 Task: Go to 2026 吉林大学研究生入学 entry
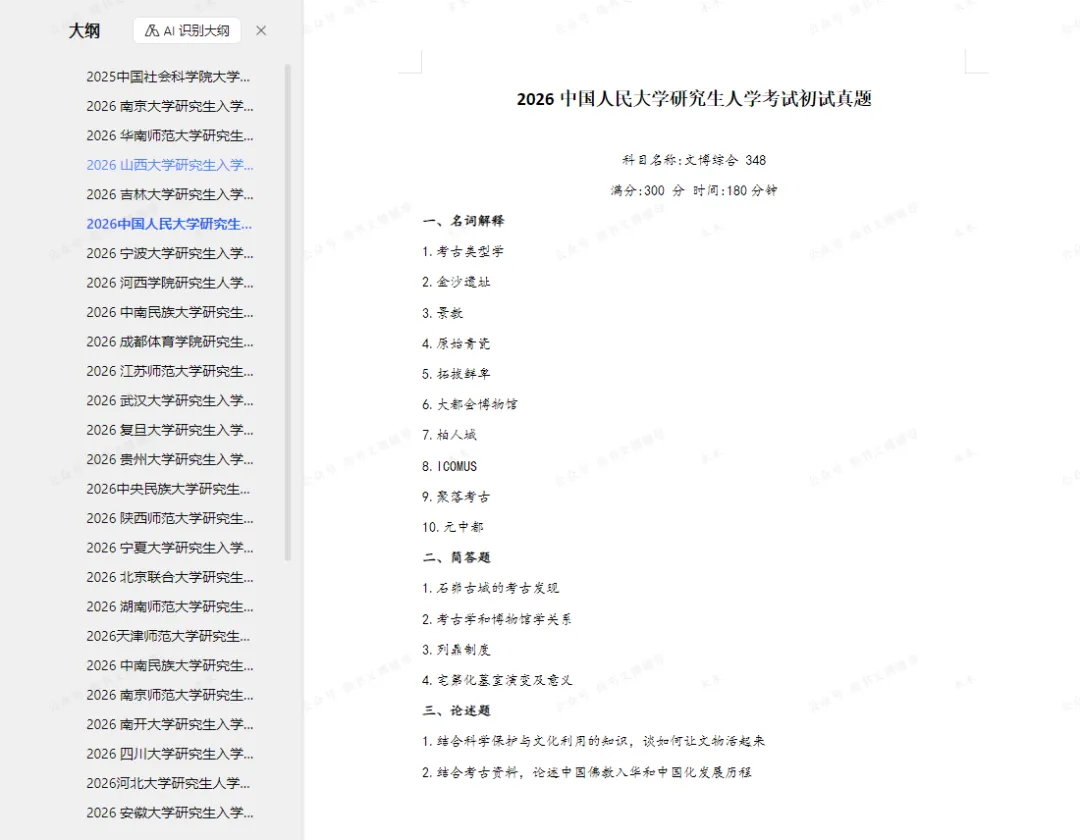click(x=169, y=195)
